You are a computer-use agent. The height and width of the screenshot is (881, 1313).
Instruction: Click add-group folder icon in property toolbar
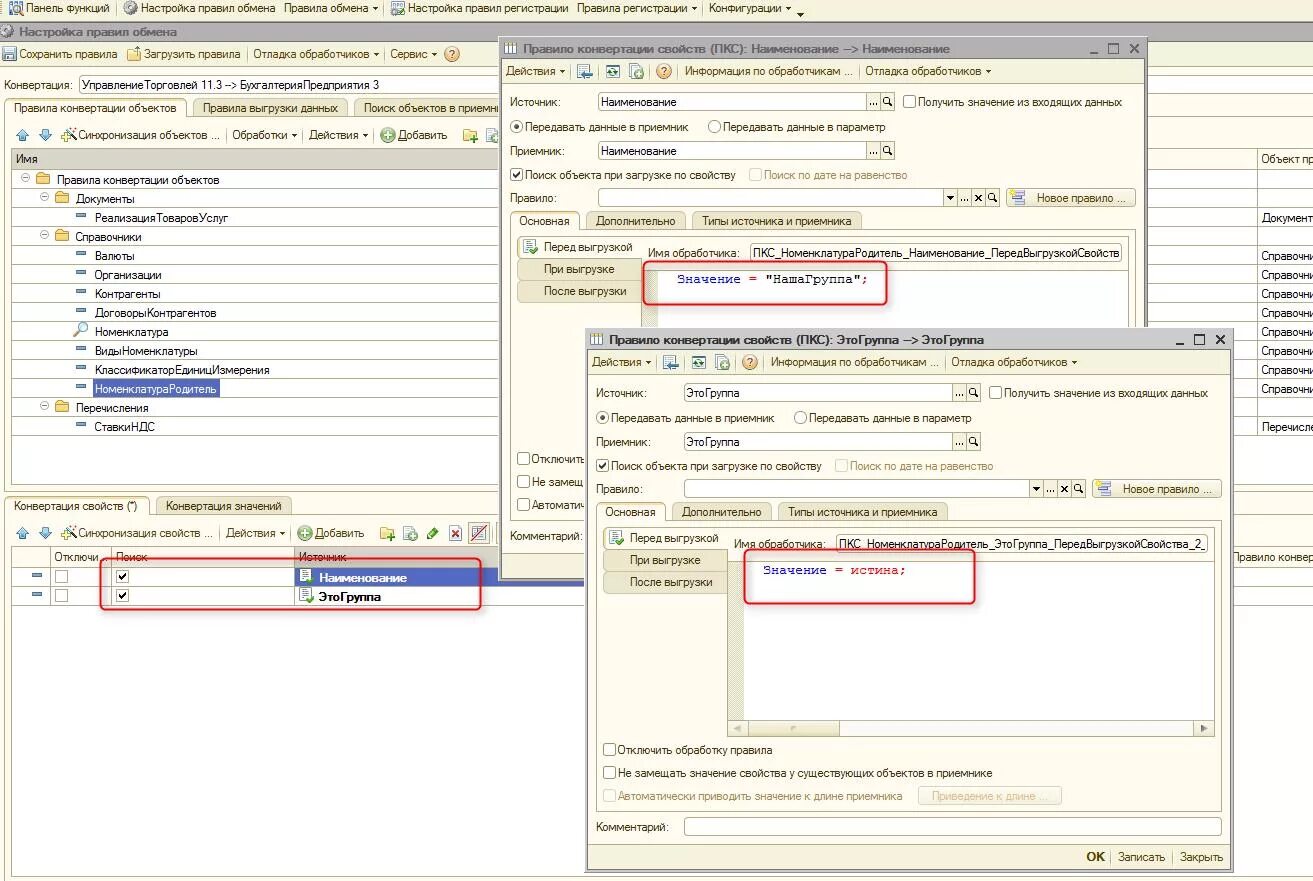pyautogui.click(x=388, y=533)
